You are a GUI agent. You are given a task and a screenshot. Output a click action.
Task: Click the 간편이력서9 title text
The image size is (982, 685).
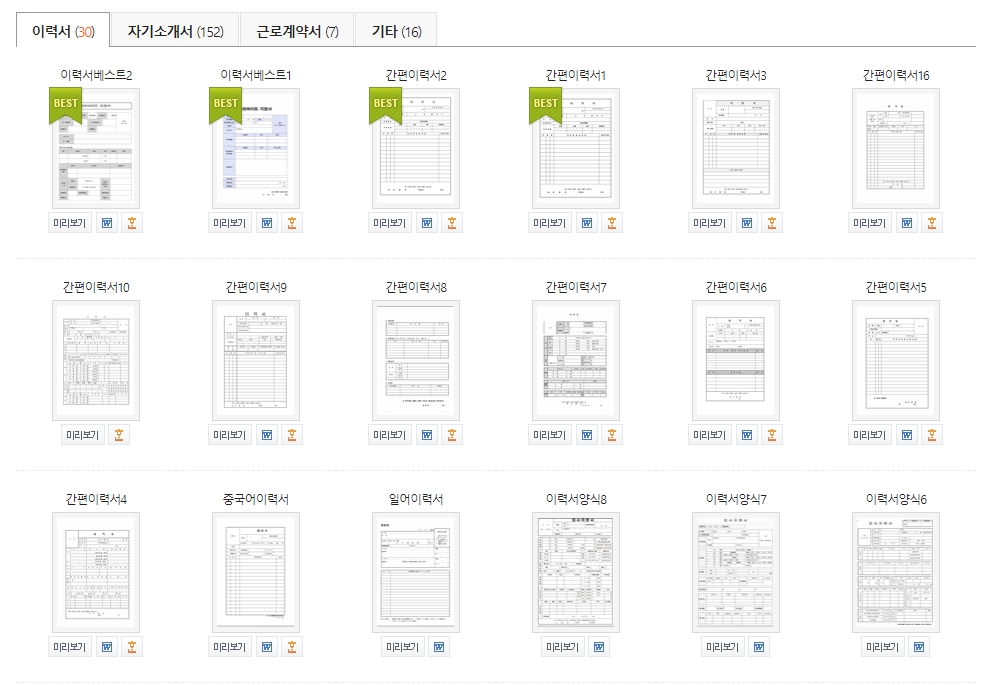256,287
